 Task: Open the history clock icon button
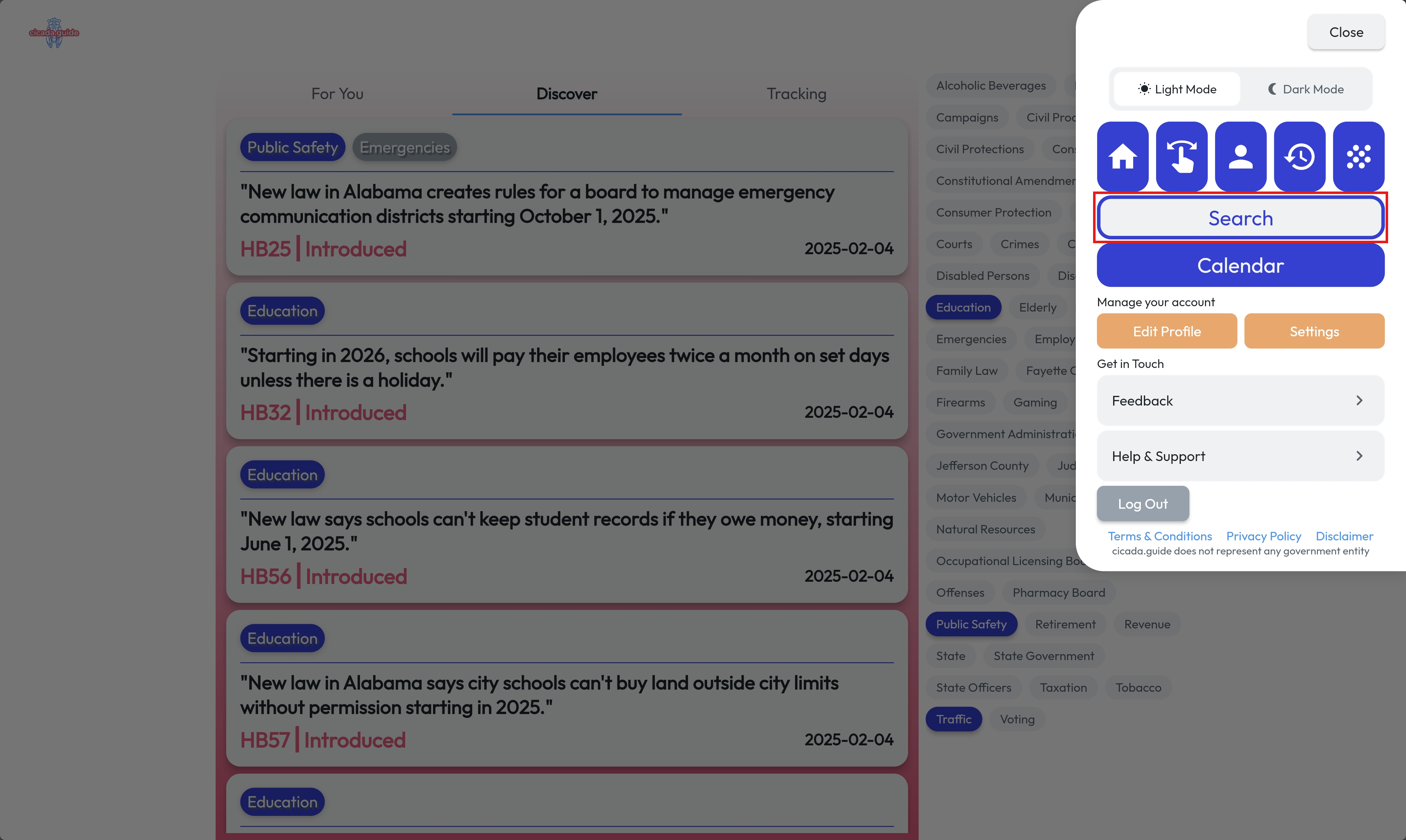click(x=1299, y=156)
